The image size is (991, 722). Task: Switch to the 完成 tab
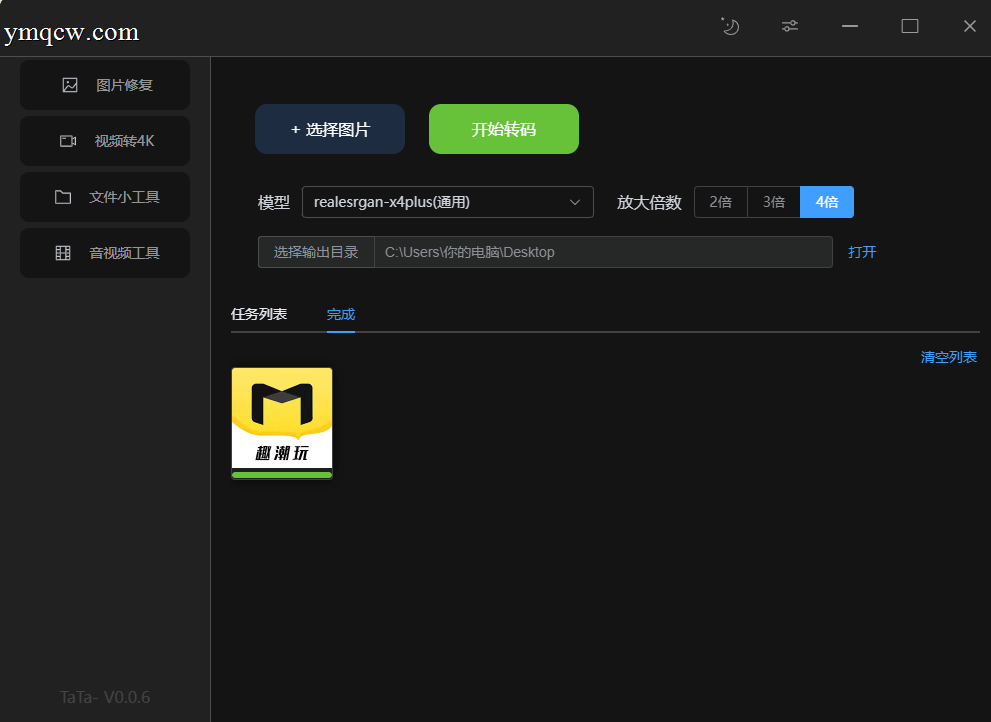pos(341,314)
